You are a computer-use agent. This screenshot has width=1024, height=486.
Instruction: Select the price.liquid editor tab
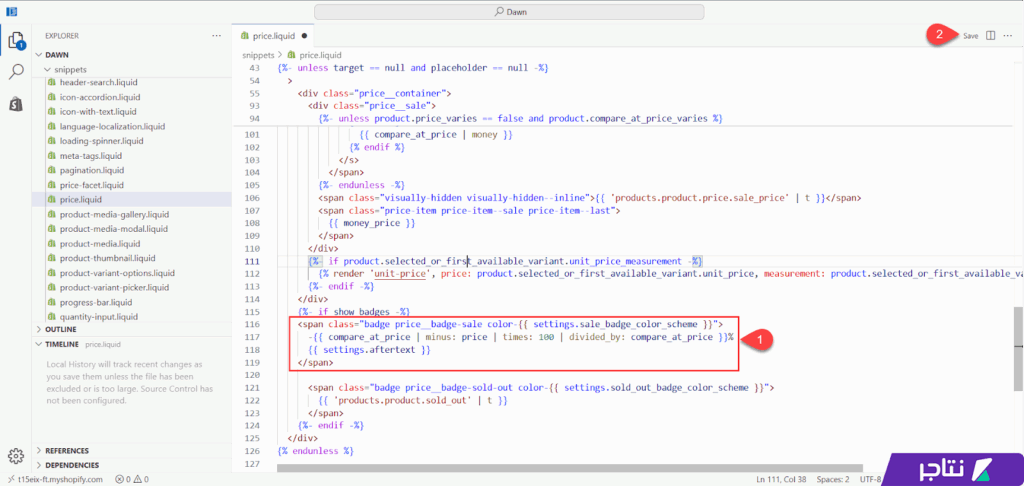(273, 35)
